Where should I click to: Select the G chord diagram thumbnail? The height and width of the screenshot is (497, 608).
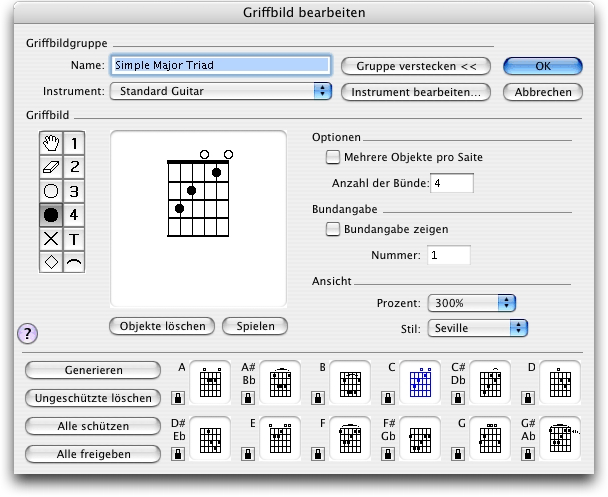(x=490, y=438)
